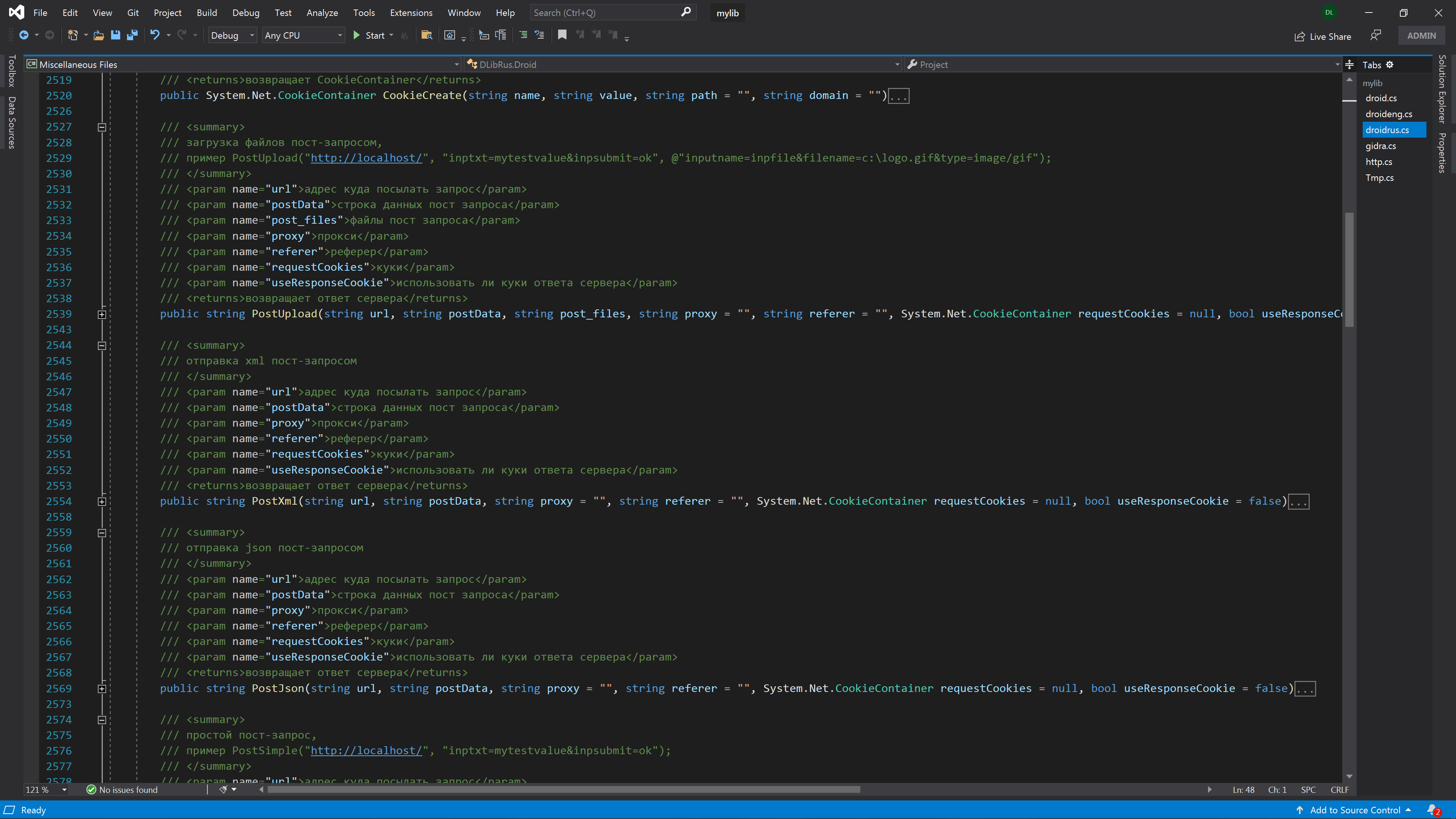Open the Debug configuration dropdown
Image resolution: width=1456 pixels, height=819 pixels.
(x=232, y=35)
